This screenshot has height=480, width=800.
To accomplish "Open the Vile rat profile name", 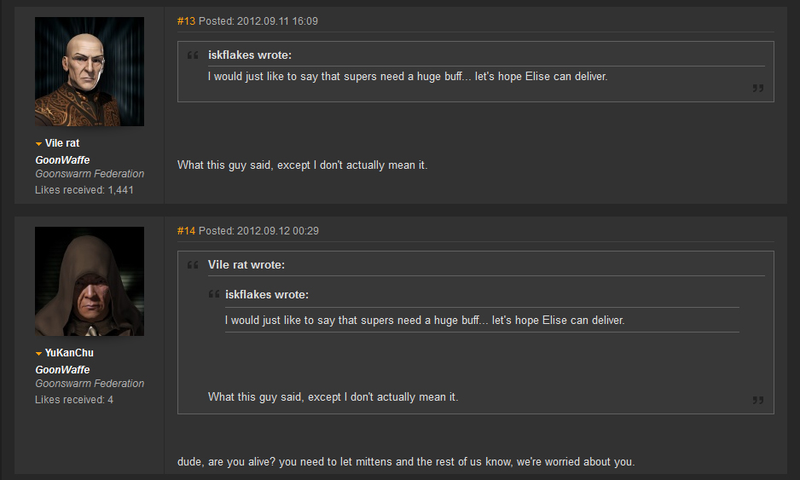I will point(62,143).
